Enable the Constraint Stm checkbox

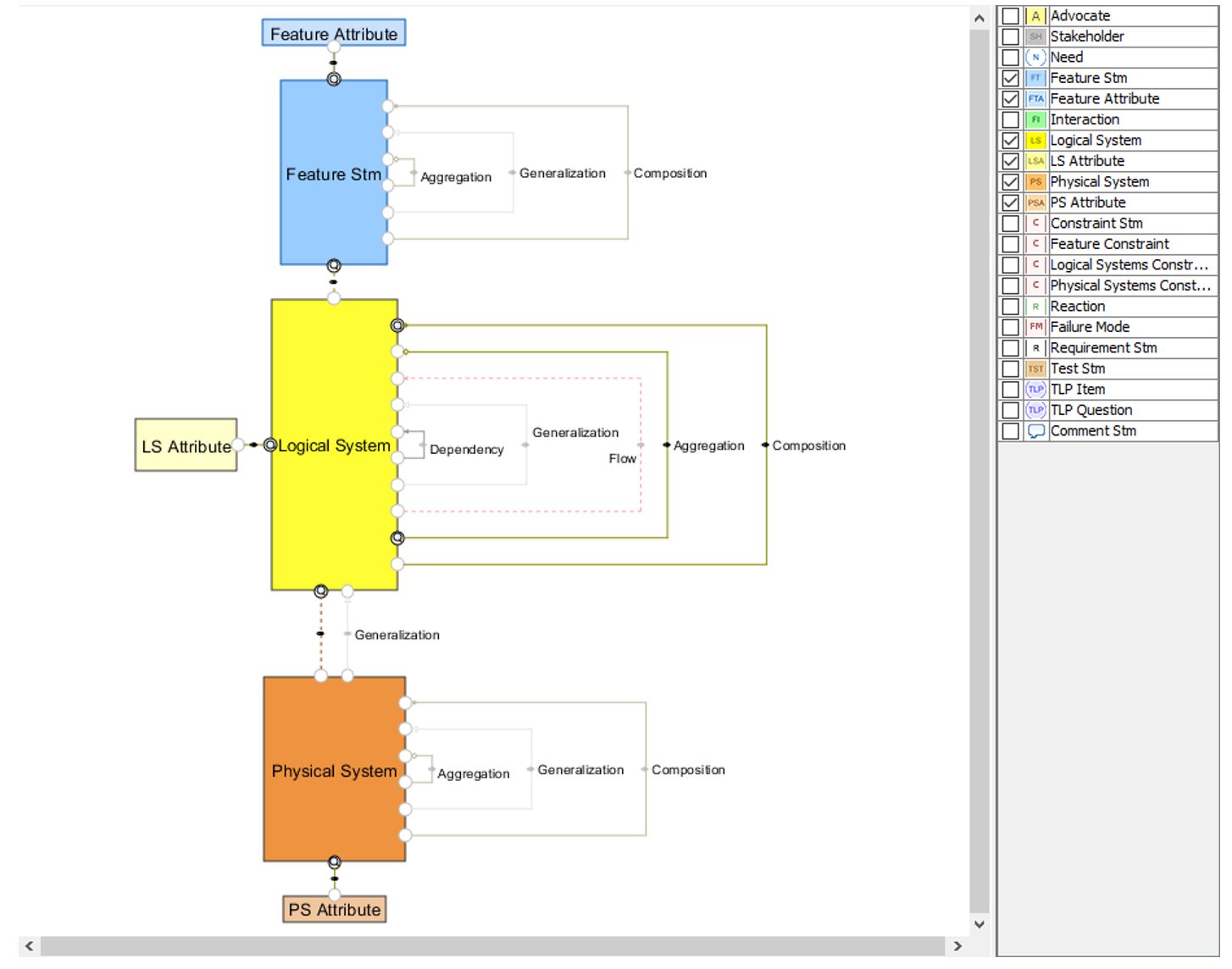coord(1009,223)
